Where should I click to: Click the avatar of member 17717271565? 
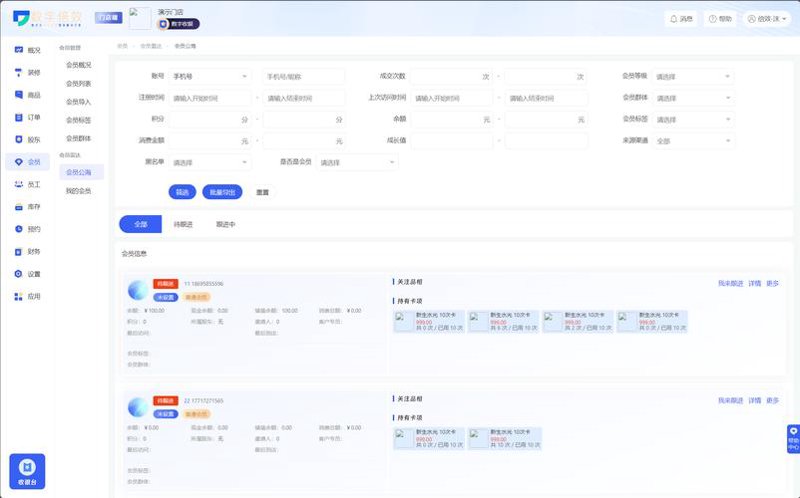[x=138, y=407]
